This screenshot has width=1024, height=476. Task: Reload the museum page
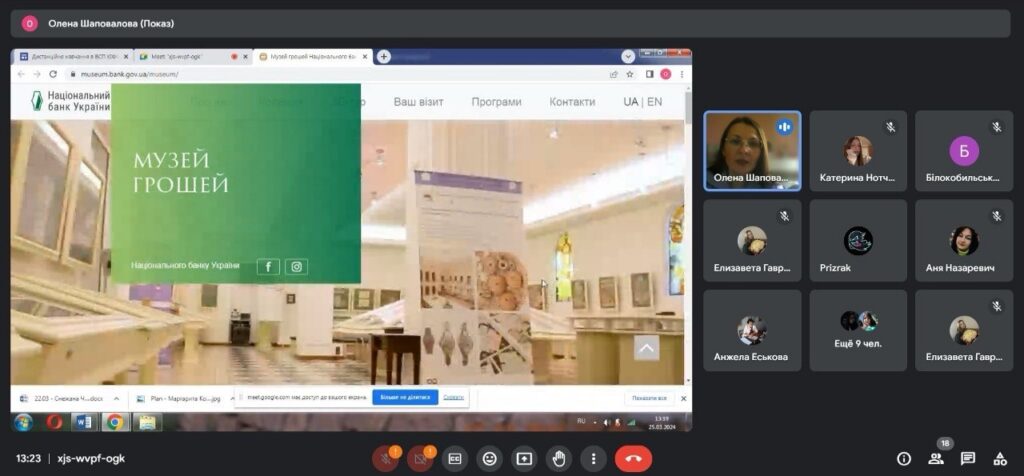pos(53,74)
